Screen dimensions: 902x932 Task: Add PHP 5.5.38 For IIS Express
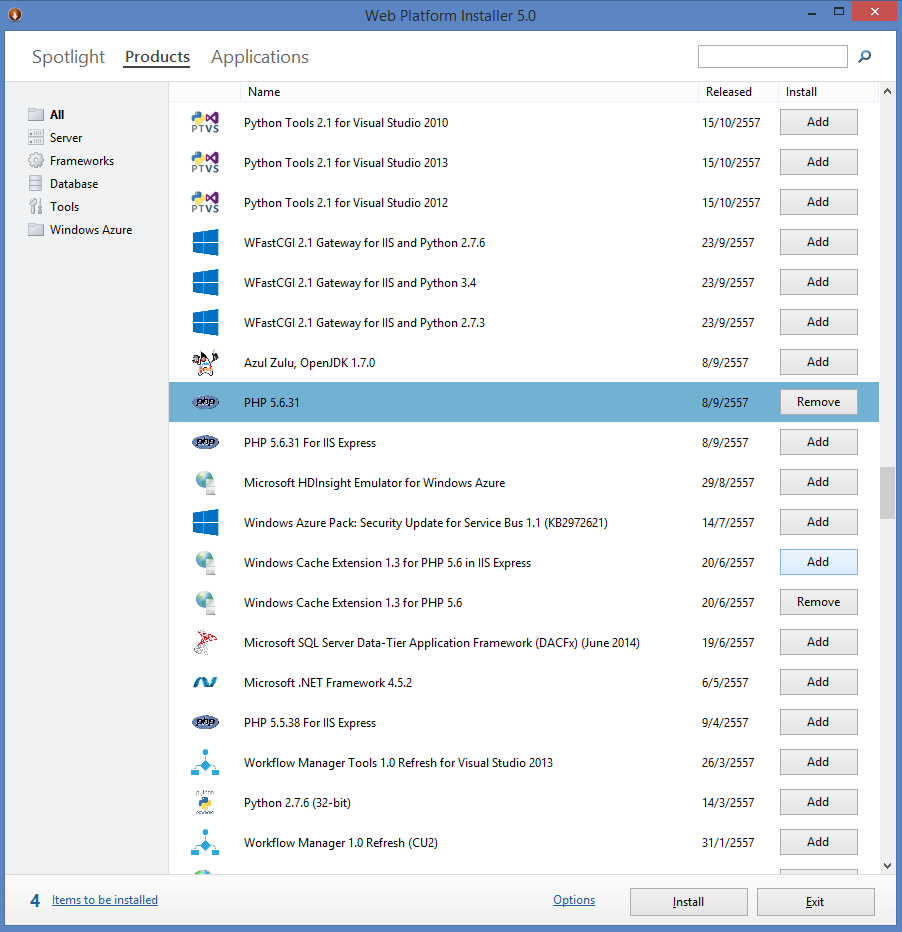click(818, 722)
